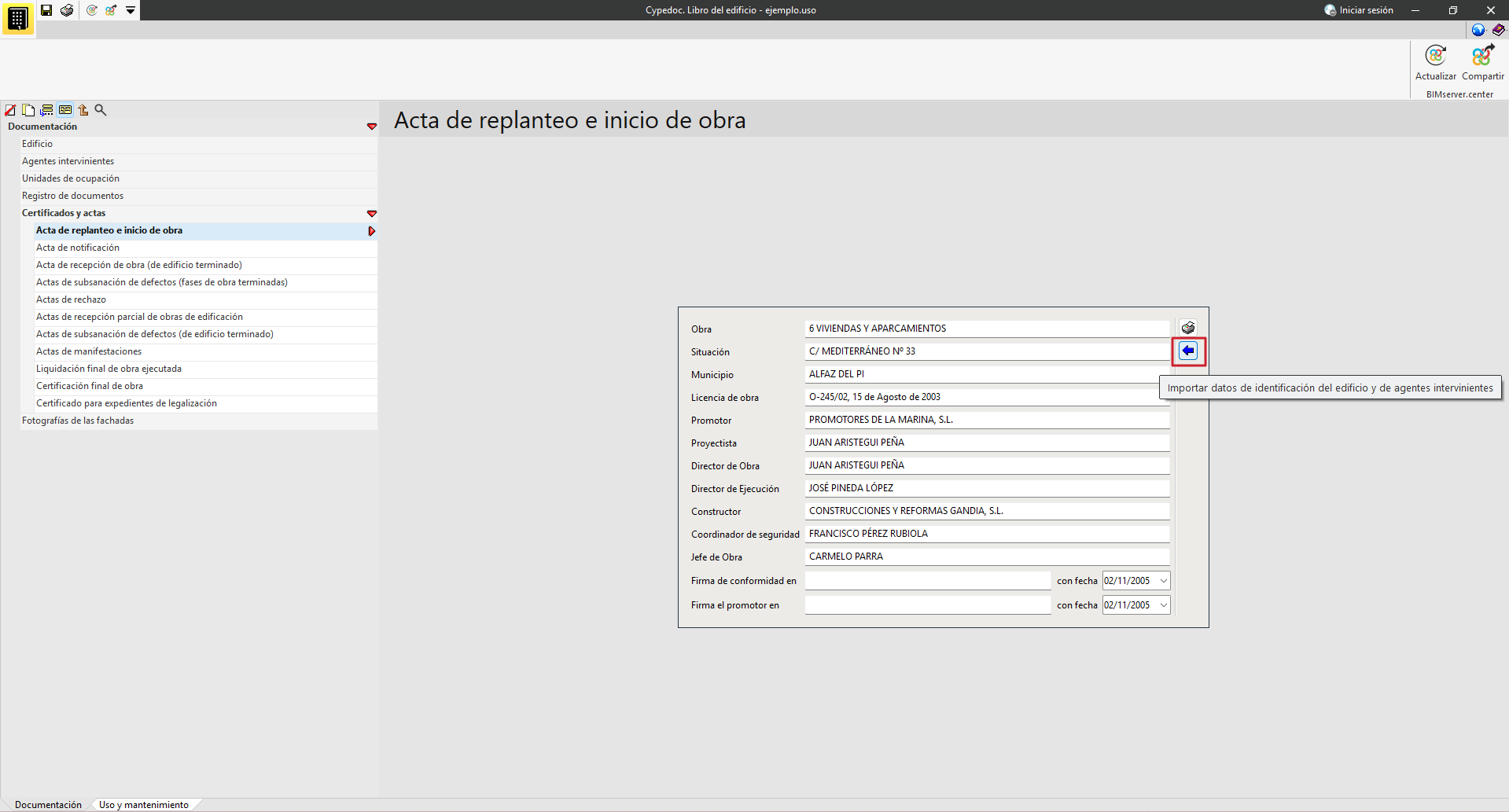Click the Constructor field

click(x=988, y=511)
